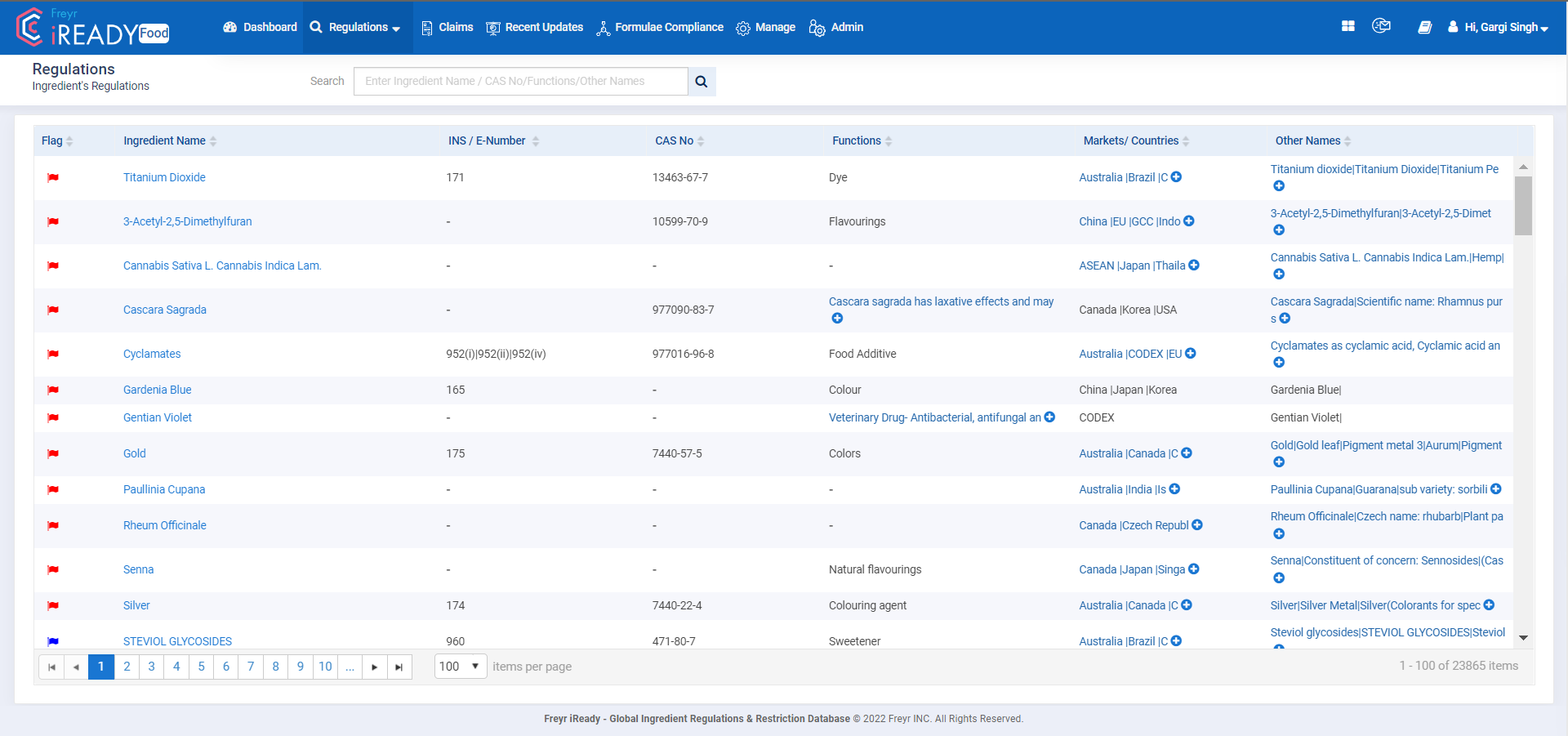Image resolution: width=1568 pixels, height=736 pixels.
Task: Toggle the flag on the Senna row
Action: point(53,570)
